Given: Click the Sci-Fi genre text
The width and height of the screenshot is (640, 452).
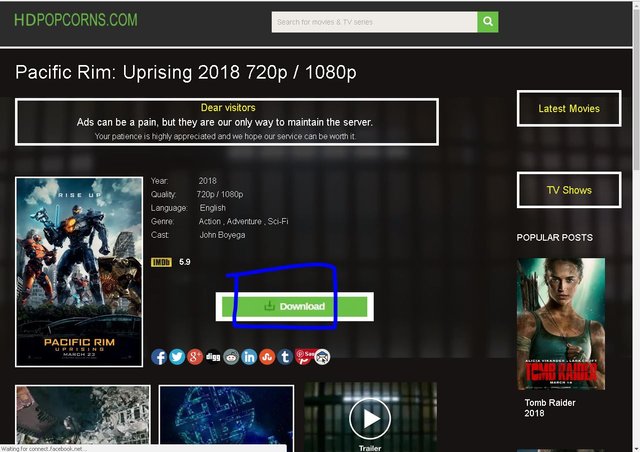Looking at the screenshot, I should coord(278,221).
